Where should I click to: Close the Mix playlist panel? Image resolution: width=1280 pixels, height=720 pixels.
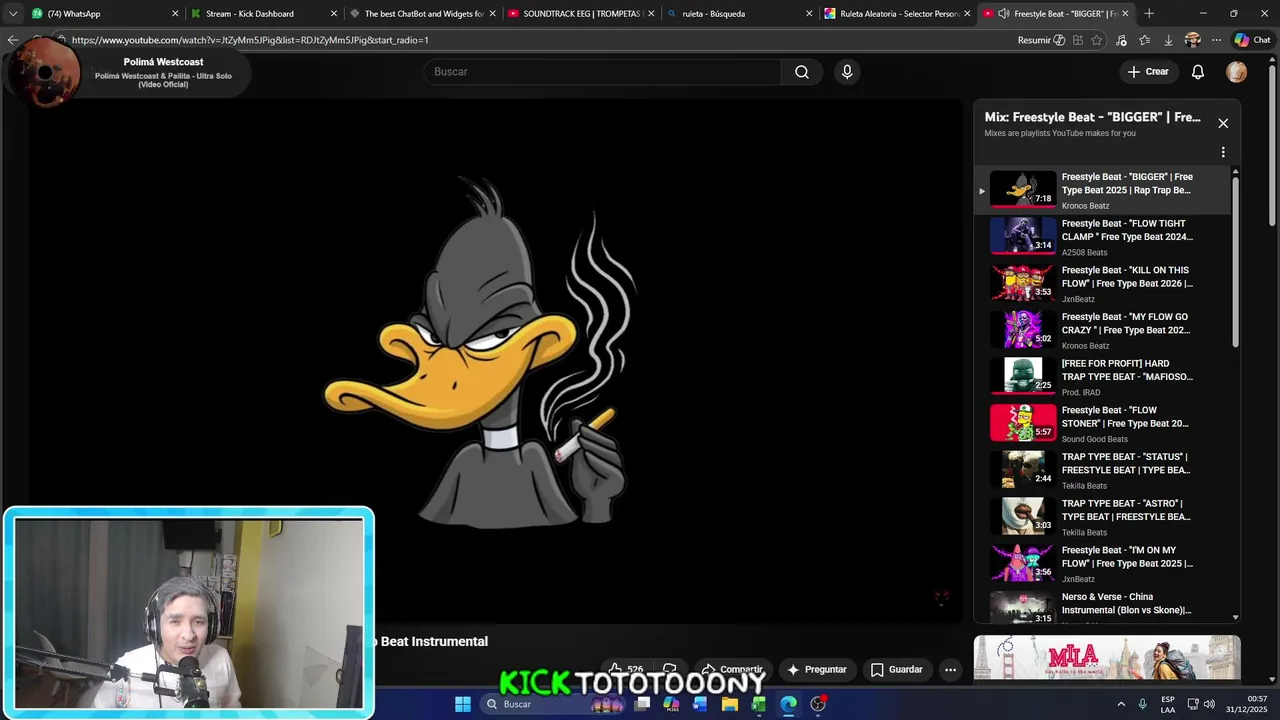pyautogui.click(x=1223, y=123)
